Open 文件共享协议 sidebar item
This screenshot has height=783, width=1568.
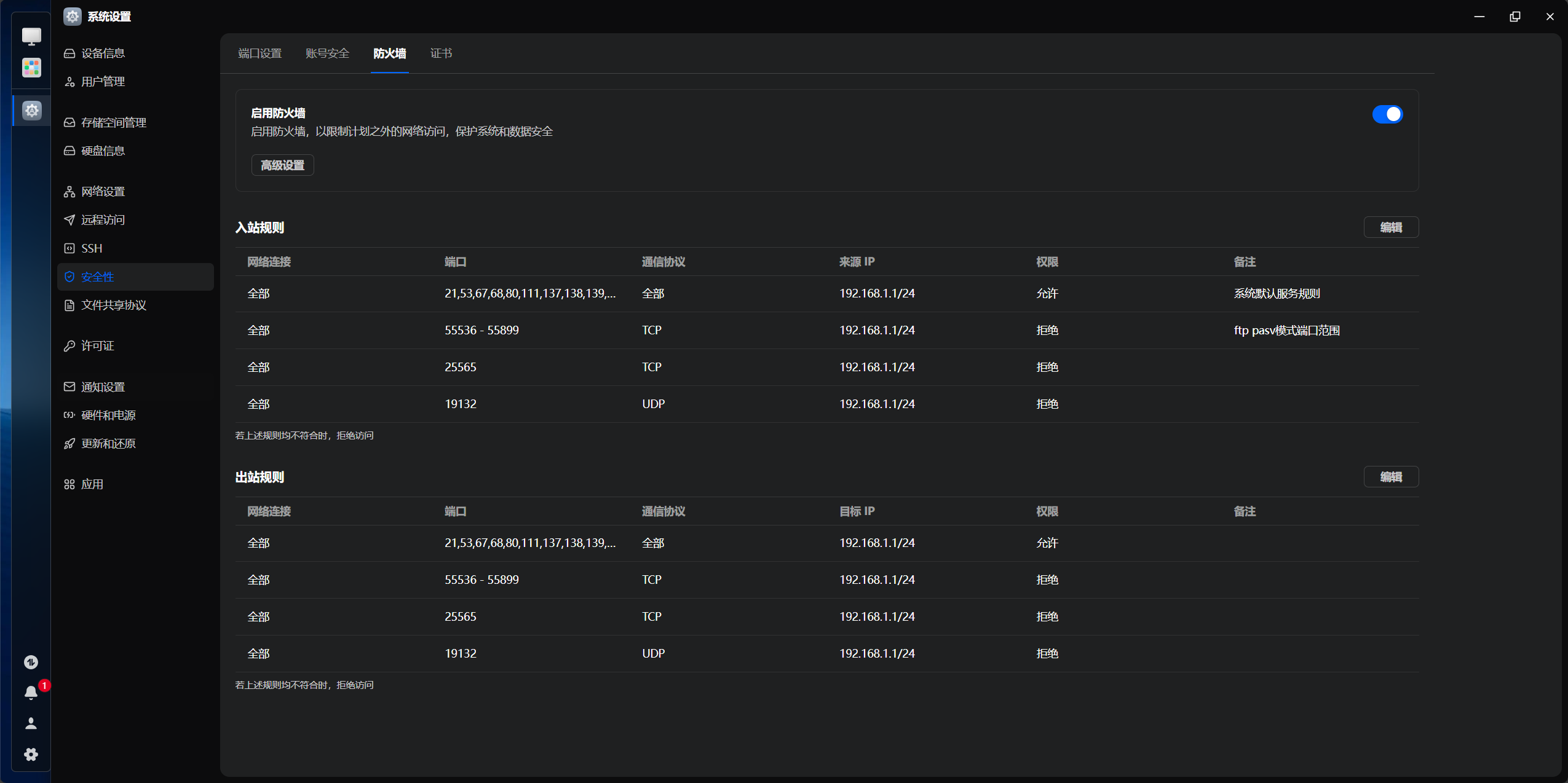(113, 305)
